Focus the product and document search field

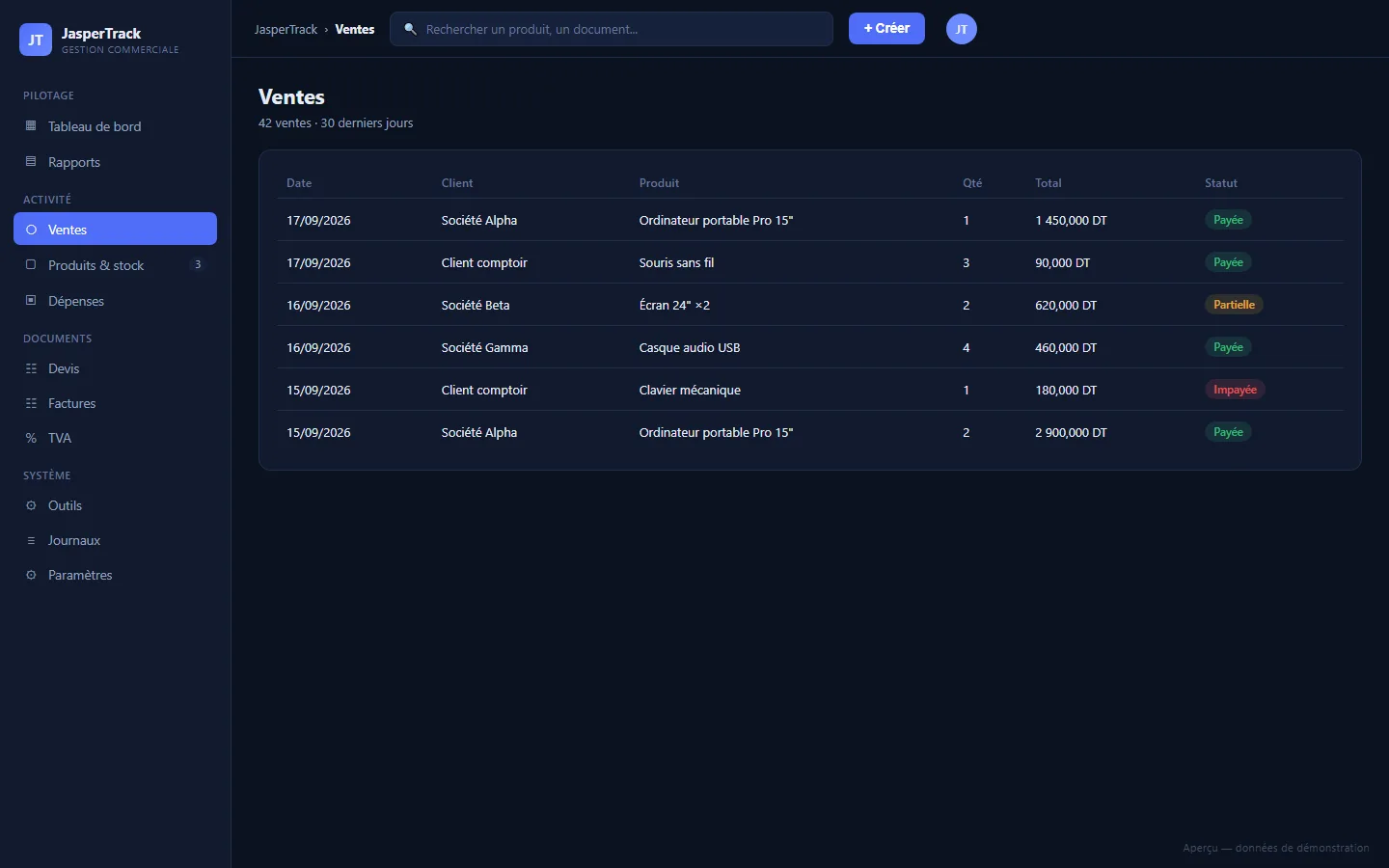[x=612, y=29]
